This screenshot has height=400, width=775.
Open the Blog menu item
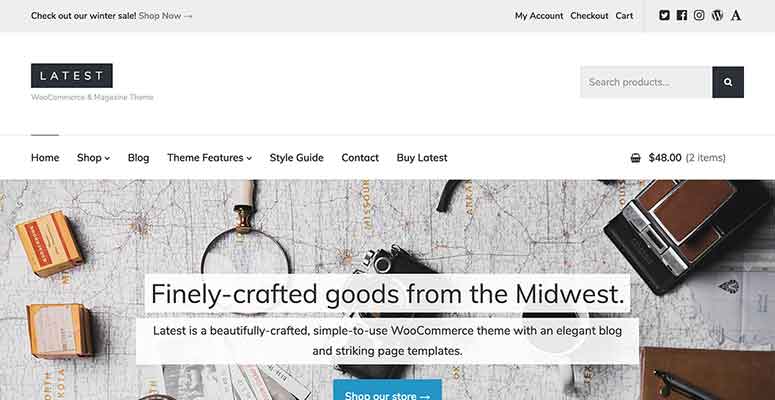point(138,158)
